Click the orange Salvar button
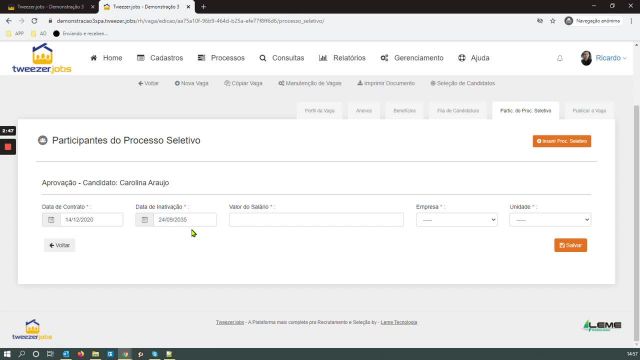Image resolution: width=640 pixels, height=360 pixels. pos(571,245)
